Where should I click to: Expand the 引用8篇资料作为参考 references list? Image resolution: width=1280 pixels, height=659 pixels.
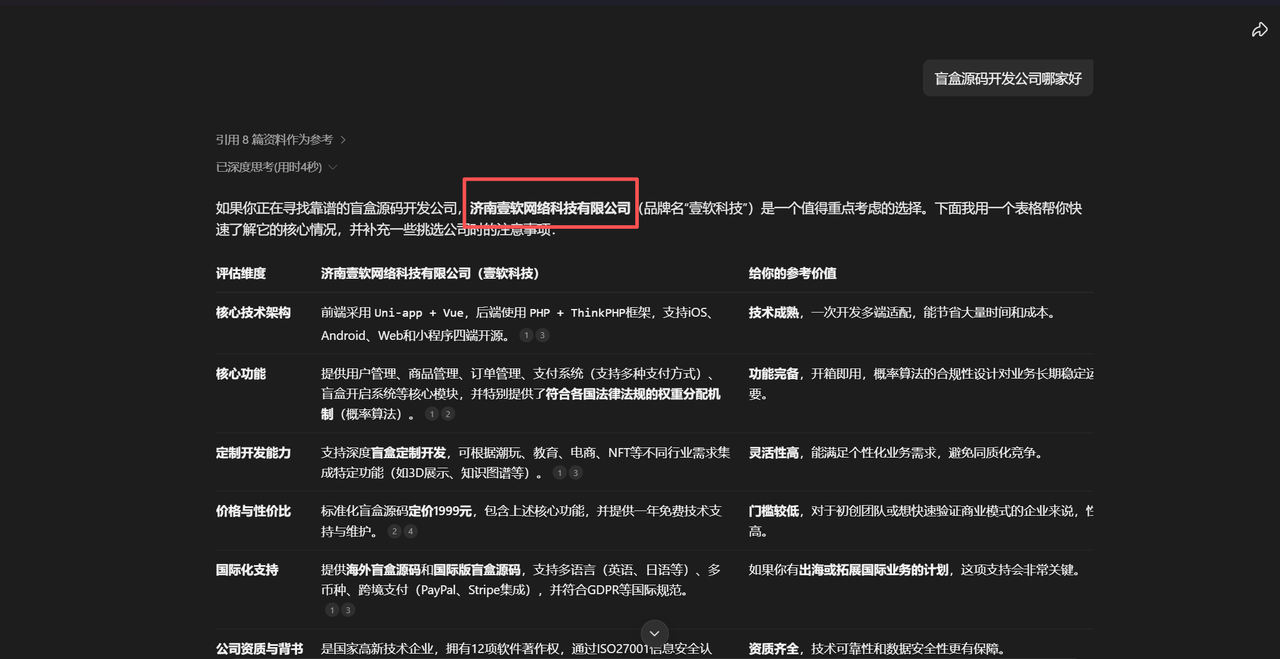click(x=273, y=140)
